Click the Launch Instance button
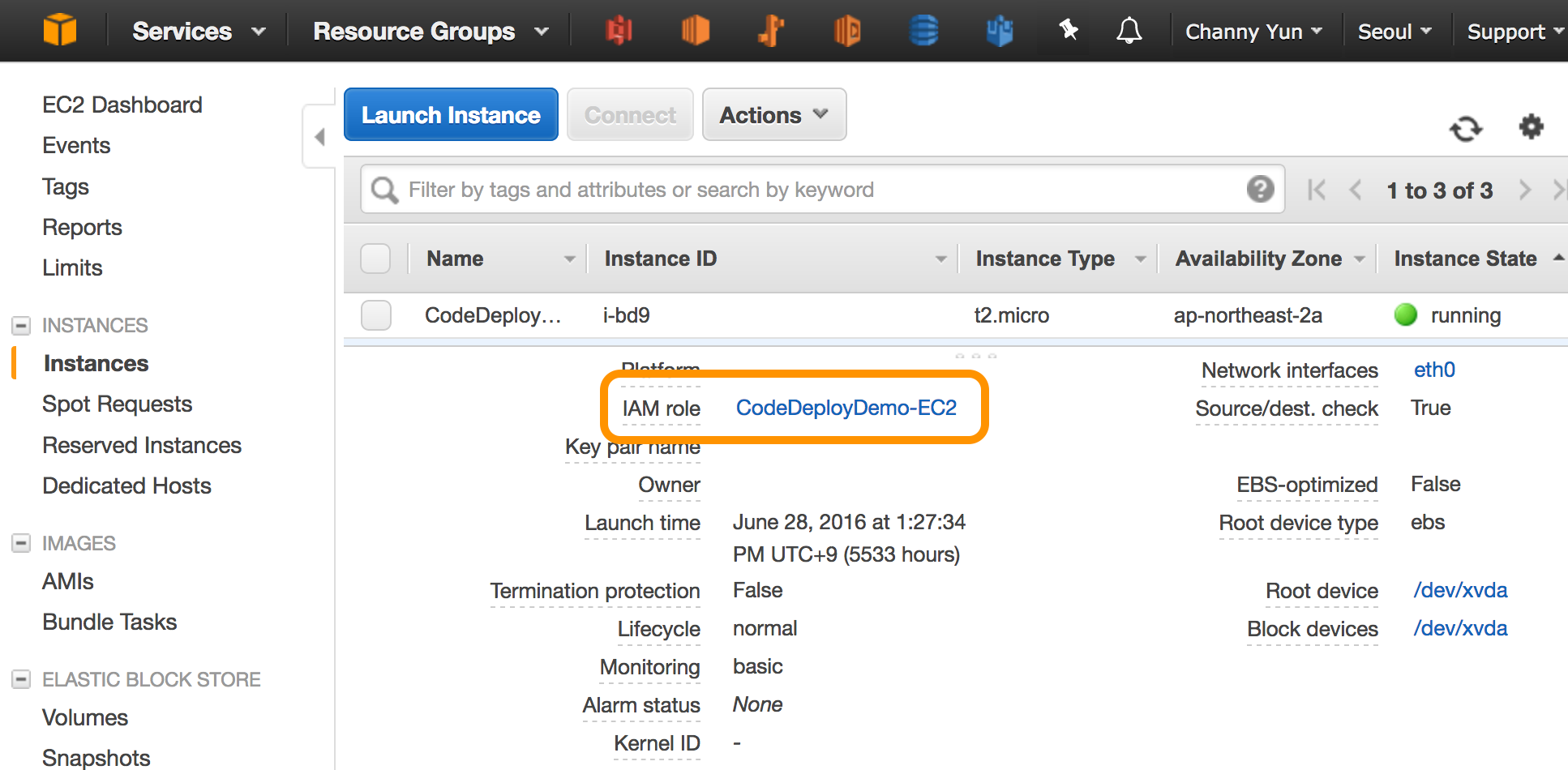Image resolution: width=1568 pixels, height=770 pixels. click(451, 114)
